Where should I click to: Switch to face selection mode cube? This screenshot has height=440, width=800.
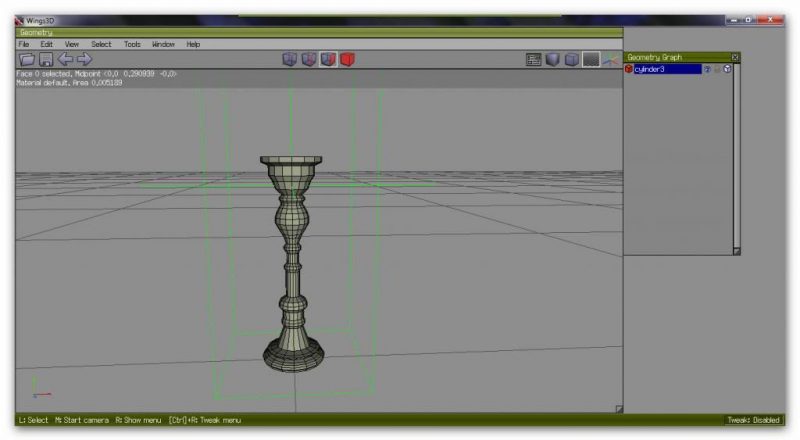pos(328,60)
